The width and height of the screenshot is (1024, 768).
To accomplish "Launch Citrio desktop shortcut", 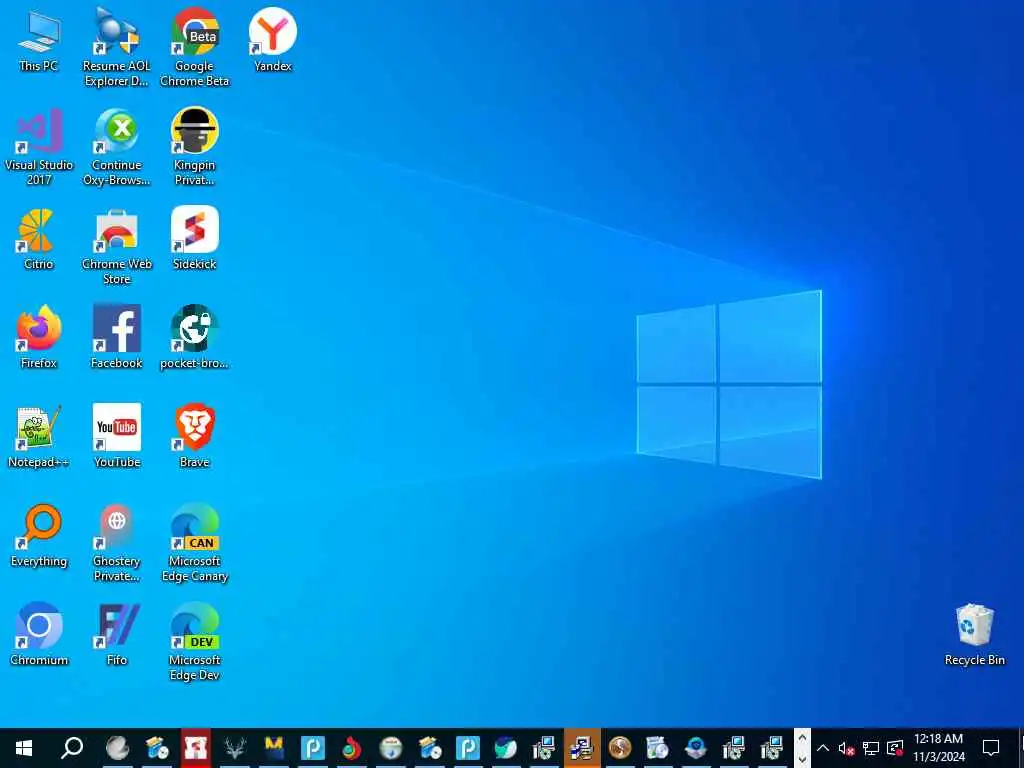I will click(x=39, y=239).
